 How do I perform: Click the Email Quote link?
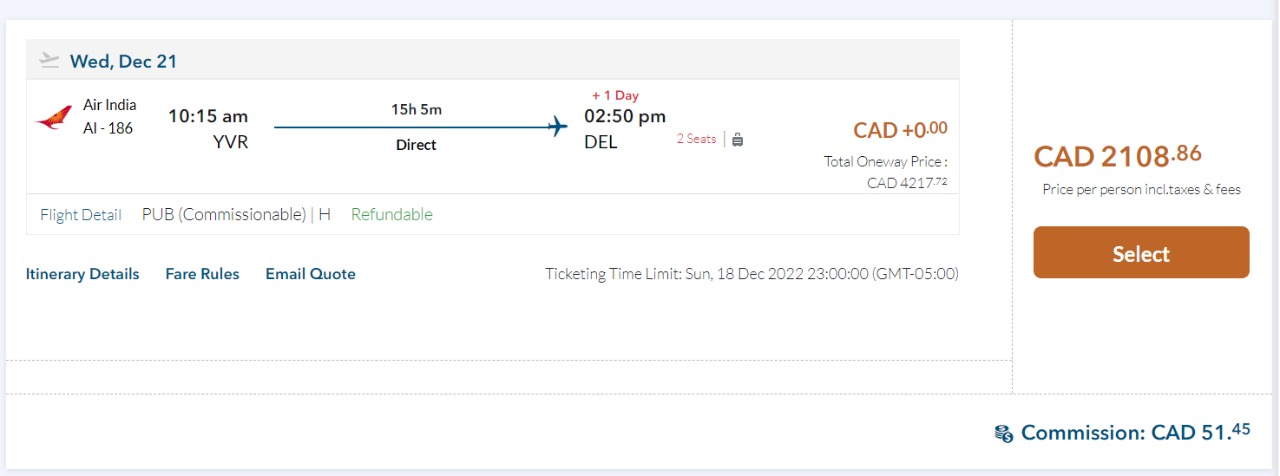point(310,274)
